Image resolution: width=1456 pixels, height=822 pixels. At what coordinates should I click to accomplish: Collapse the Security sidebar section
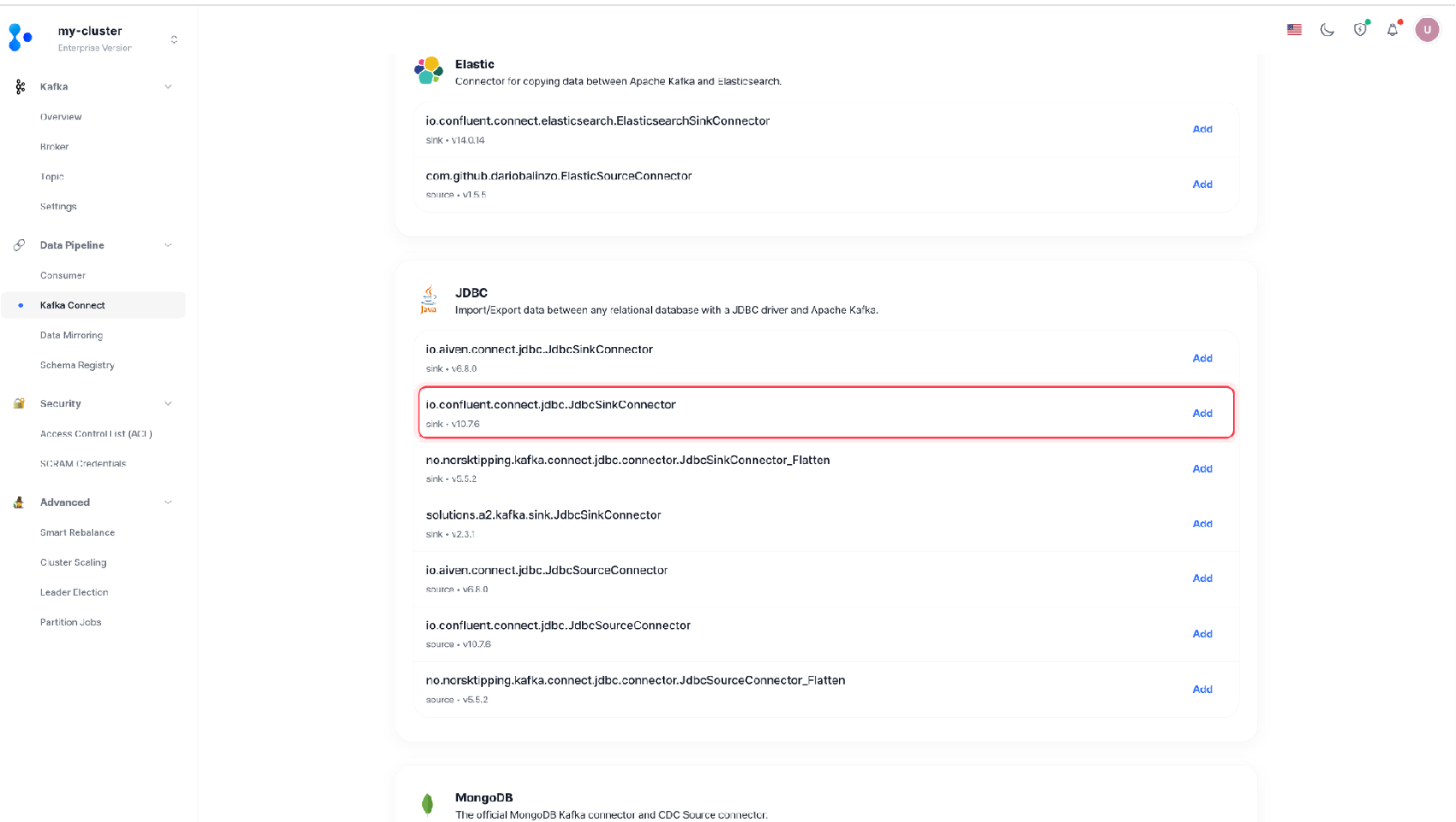(x=168, y=403)
